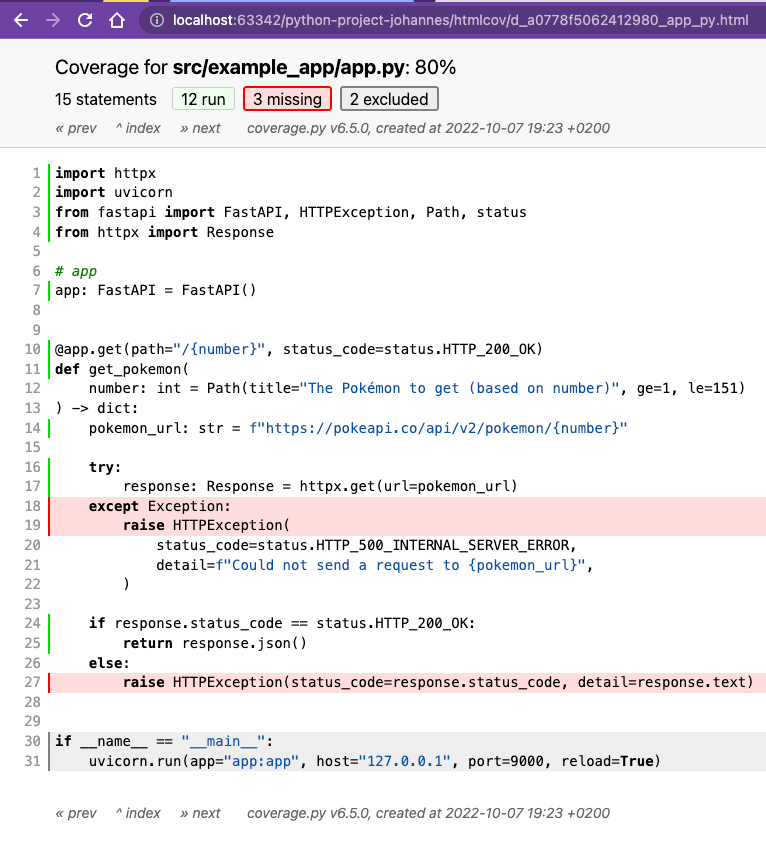Open the top '« prev' file link
Screen dimensions: 766x847
(x=76, y=128)
